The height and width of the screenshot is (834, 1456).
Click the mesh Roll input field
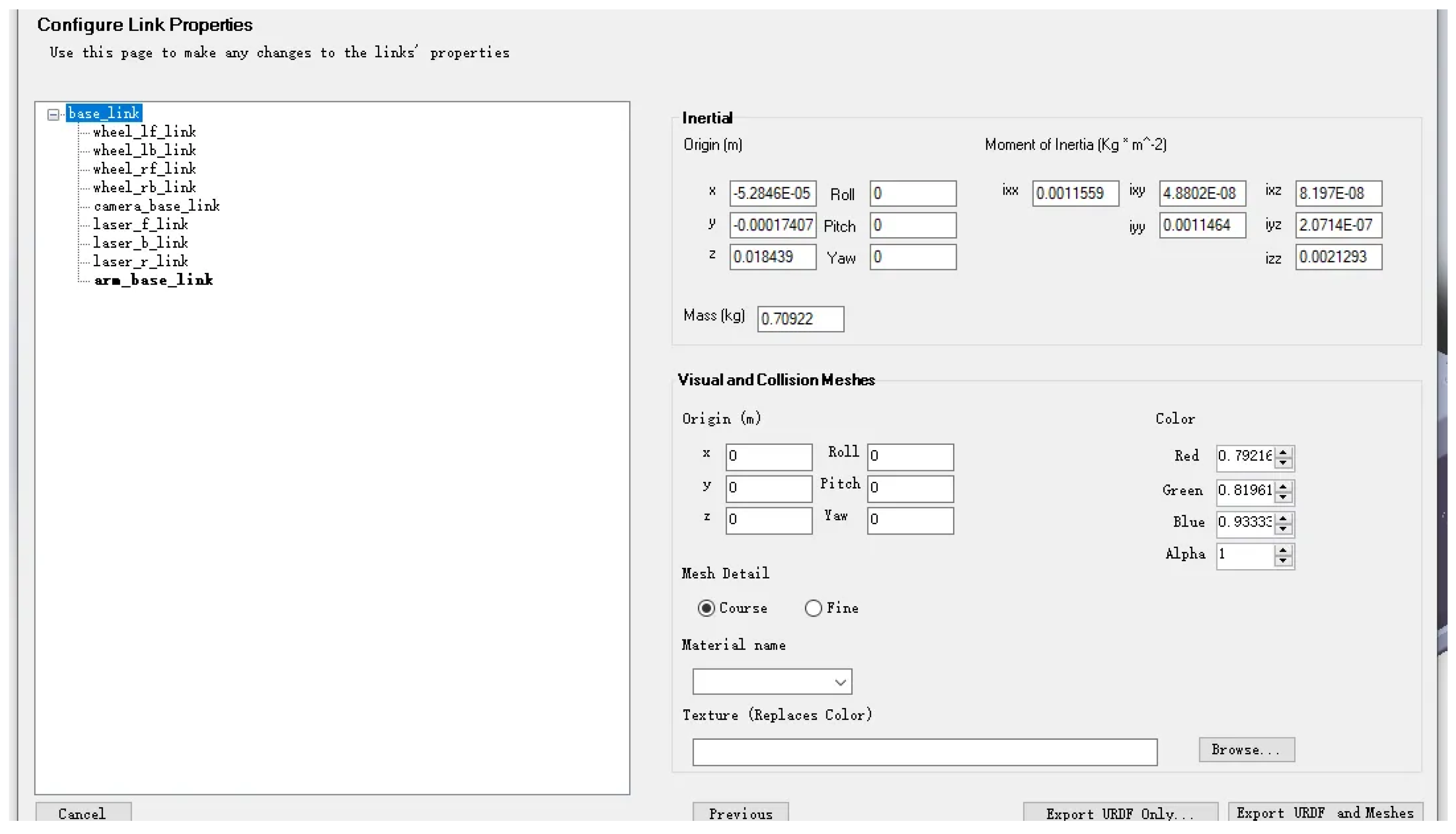pyautogui.click(x=910, y=457)
